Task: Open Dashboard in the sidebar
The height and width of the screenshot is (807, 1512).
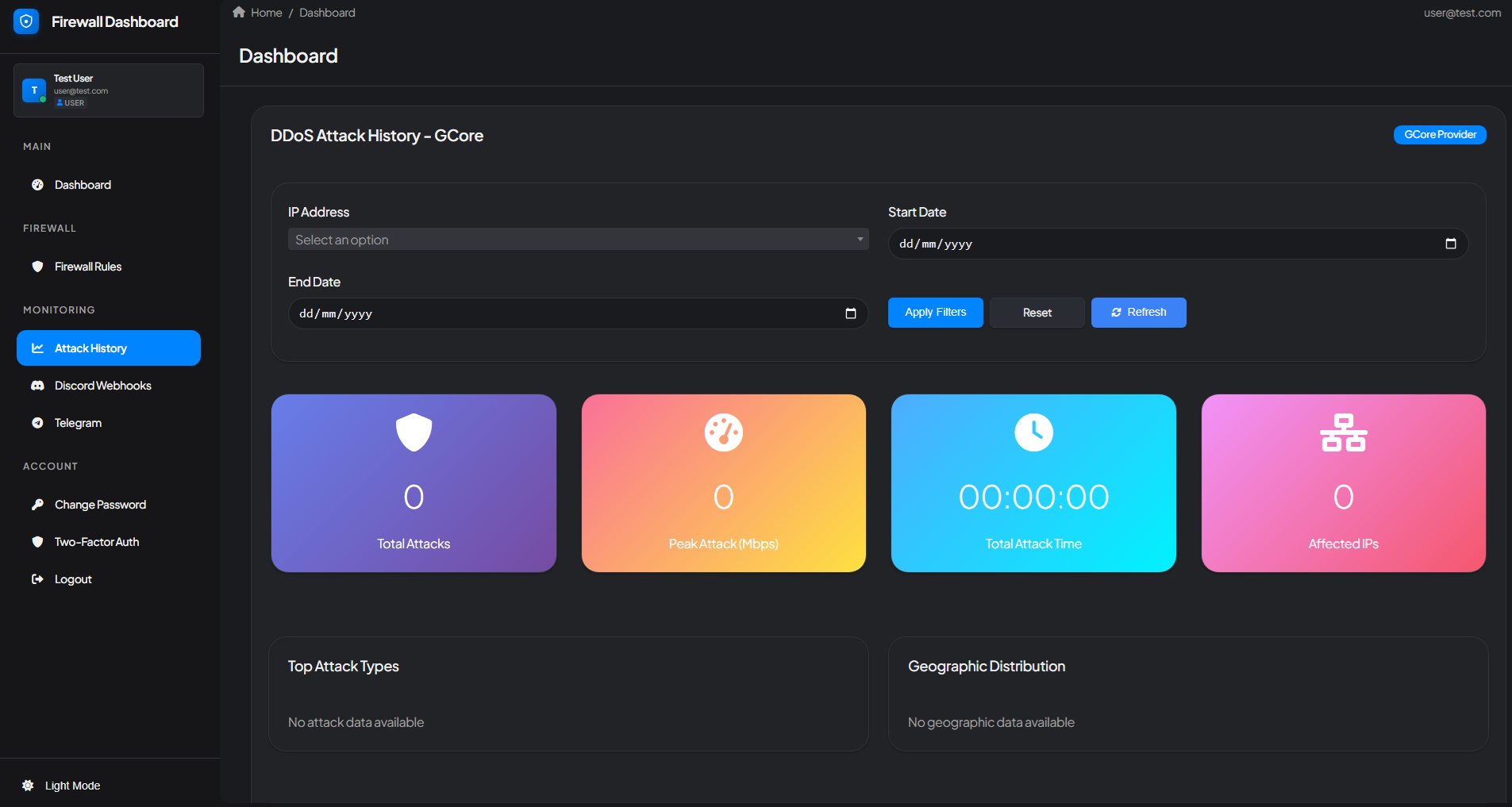Action: click(109, 185)
